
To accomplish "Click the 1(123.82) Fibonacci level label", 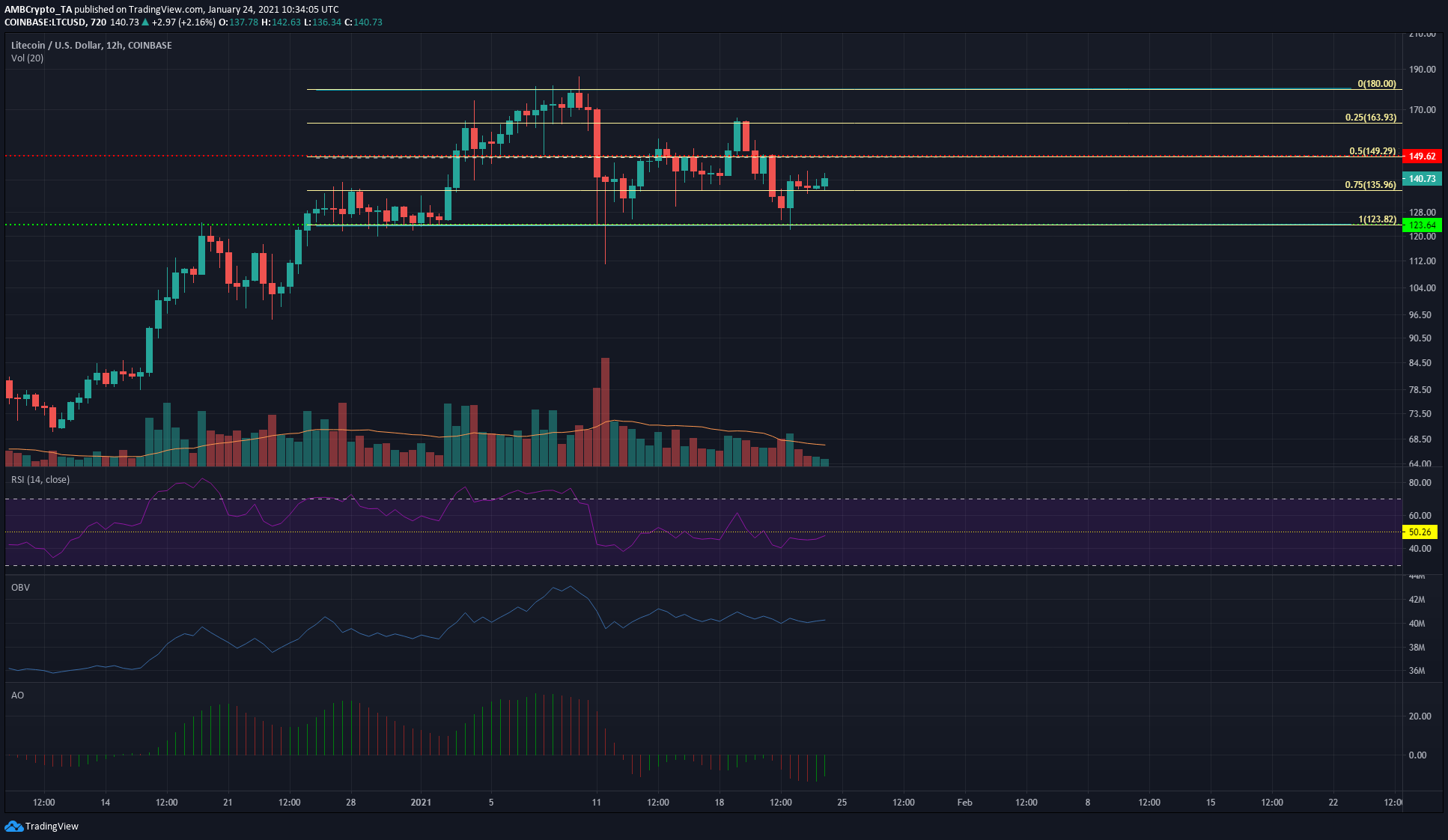I will point(1378,219).
